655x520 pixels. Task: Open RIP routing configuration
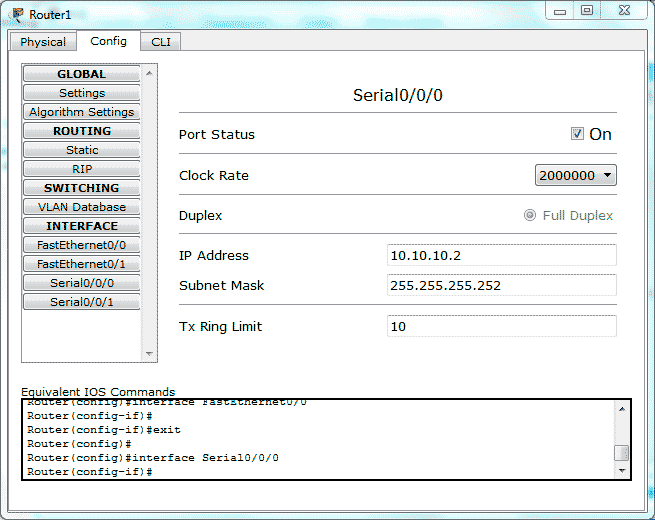click(x=82, y=169)
